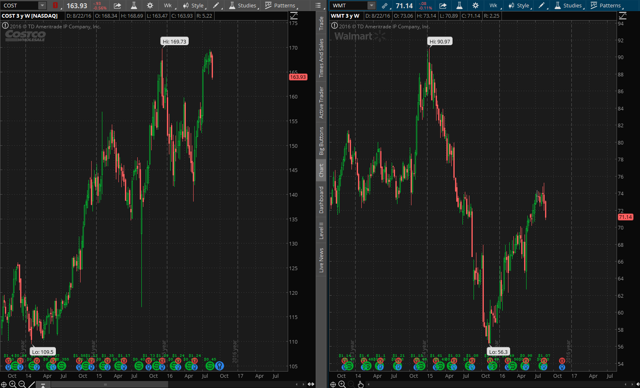
Task: Open the Trade sidebar tab
Action: 321,23
